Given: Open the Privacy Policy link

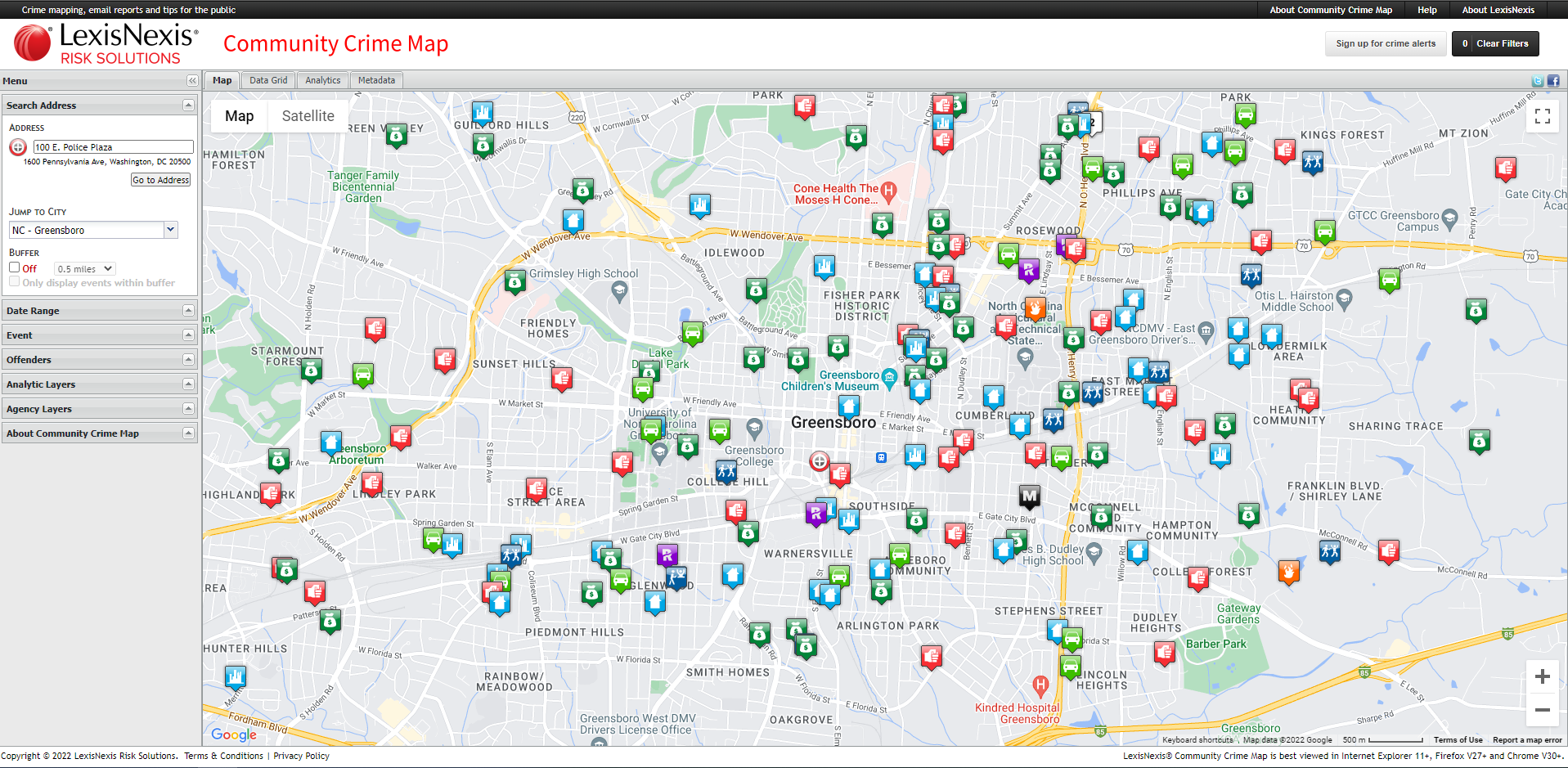Looking at the screenshot, I should (301, 756).
